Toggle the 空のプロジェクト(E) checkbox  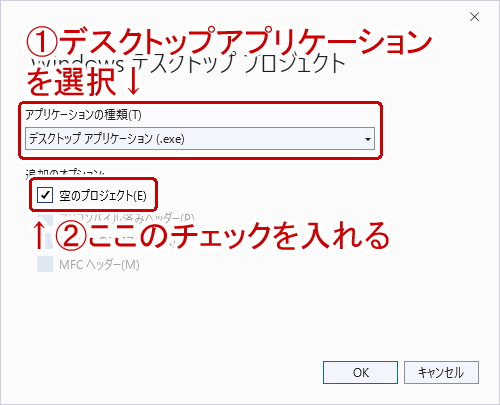click(45, 195)
